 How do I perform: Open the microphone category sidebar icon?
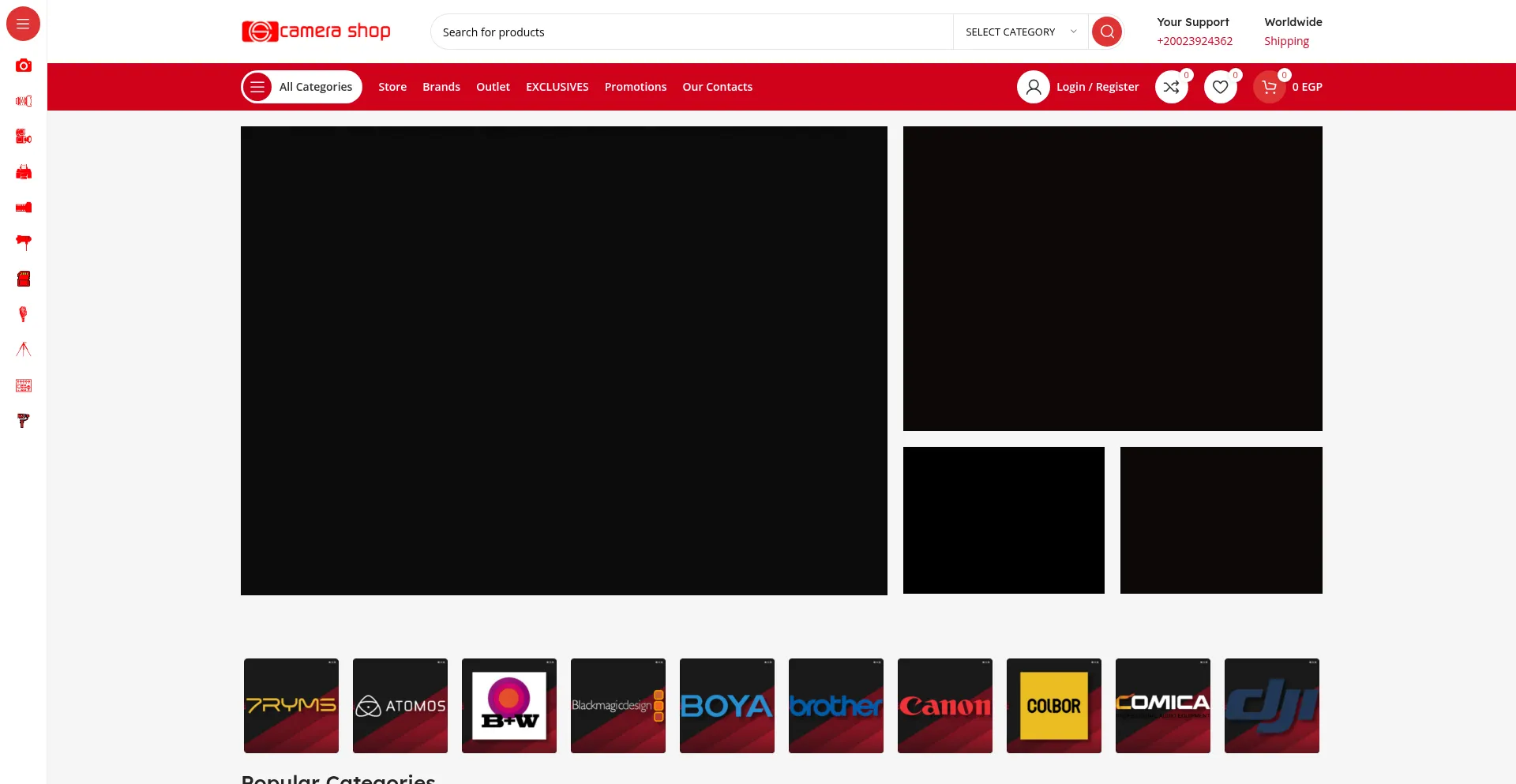(24, 314)
